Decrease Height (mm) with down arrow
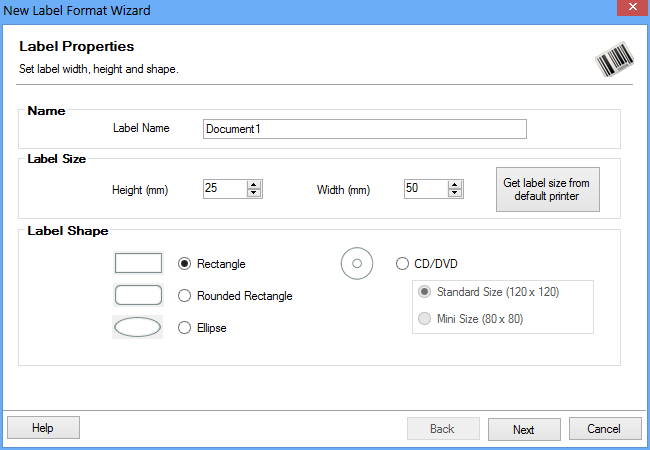Image resolution: width=650 pixels, height=450 pixels. [254, 193]
